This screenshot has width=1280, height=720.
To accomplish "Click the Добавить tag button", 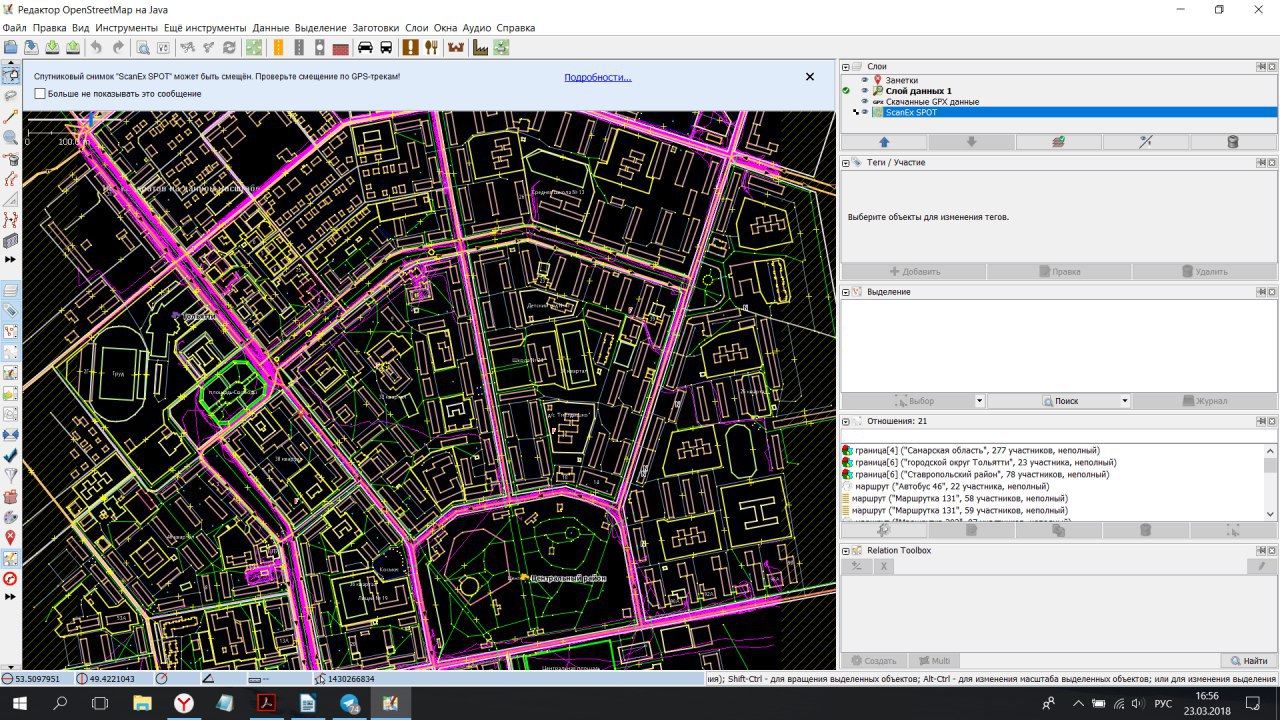I will [x=914, y=271].
